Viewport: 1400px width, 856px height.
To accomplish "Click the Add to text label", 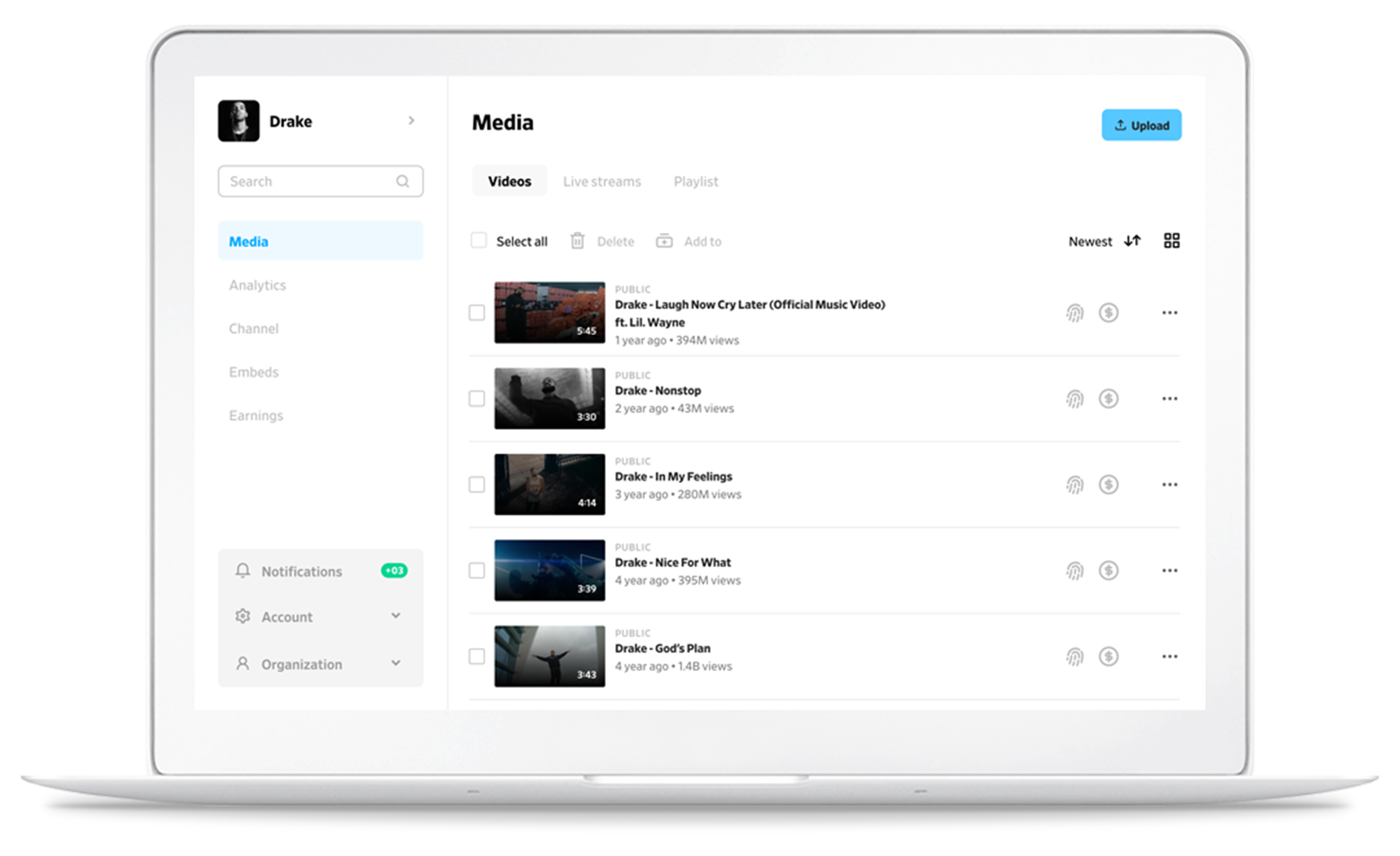I will 703,241.
